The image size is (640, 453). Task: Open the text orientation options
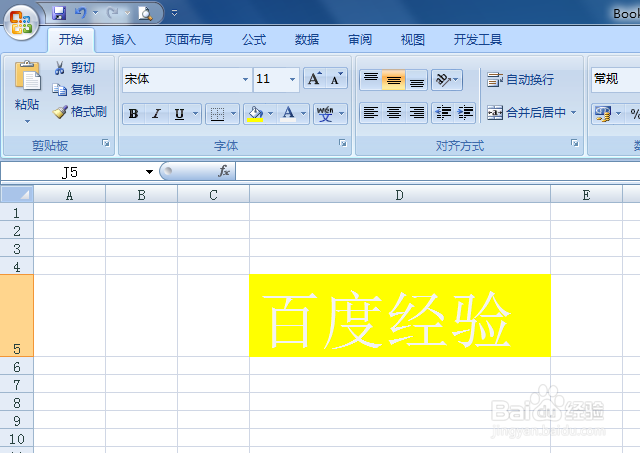tap(447, 79)
